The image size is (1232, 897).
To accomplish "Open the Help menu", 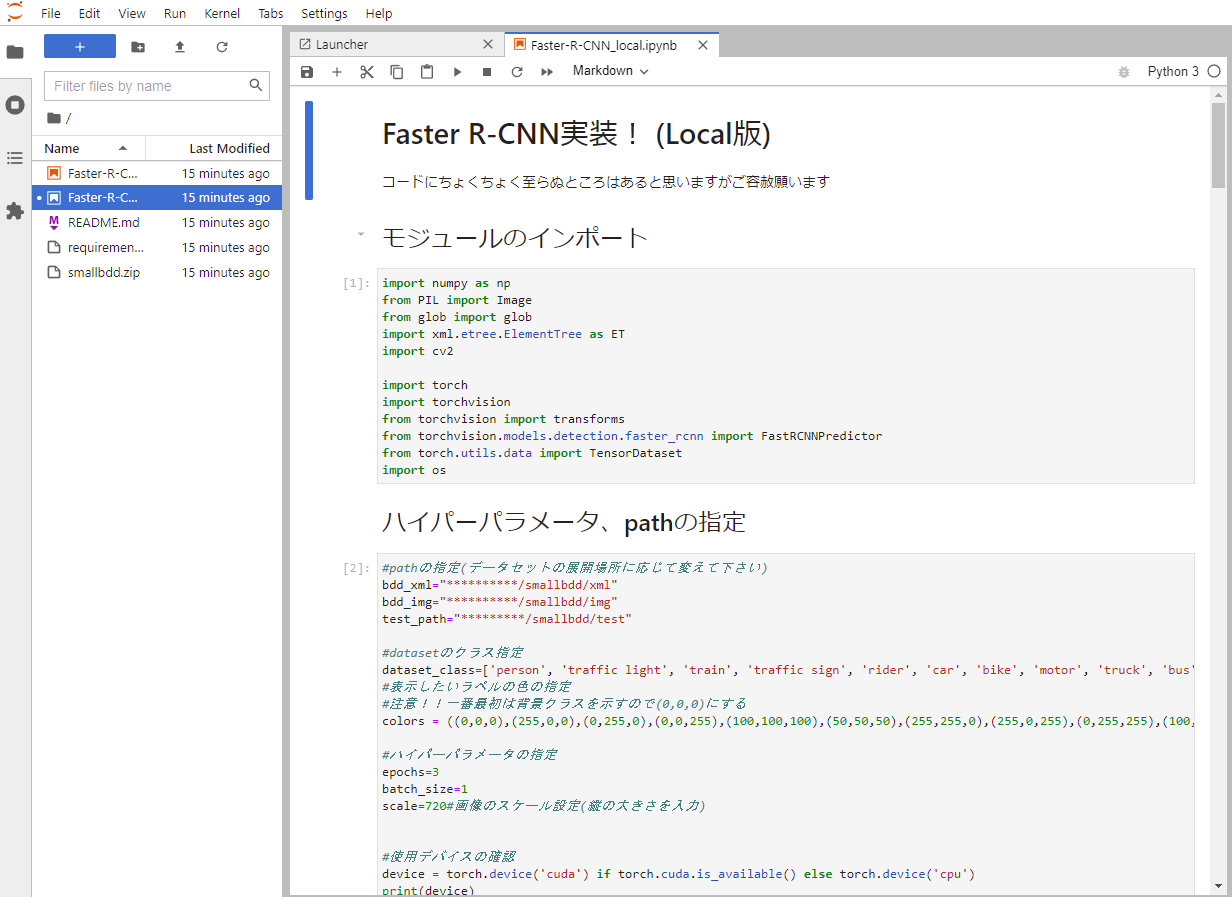I will point(379,13).
